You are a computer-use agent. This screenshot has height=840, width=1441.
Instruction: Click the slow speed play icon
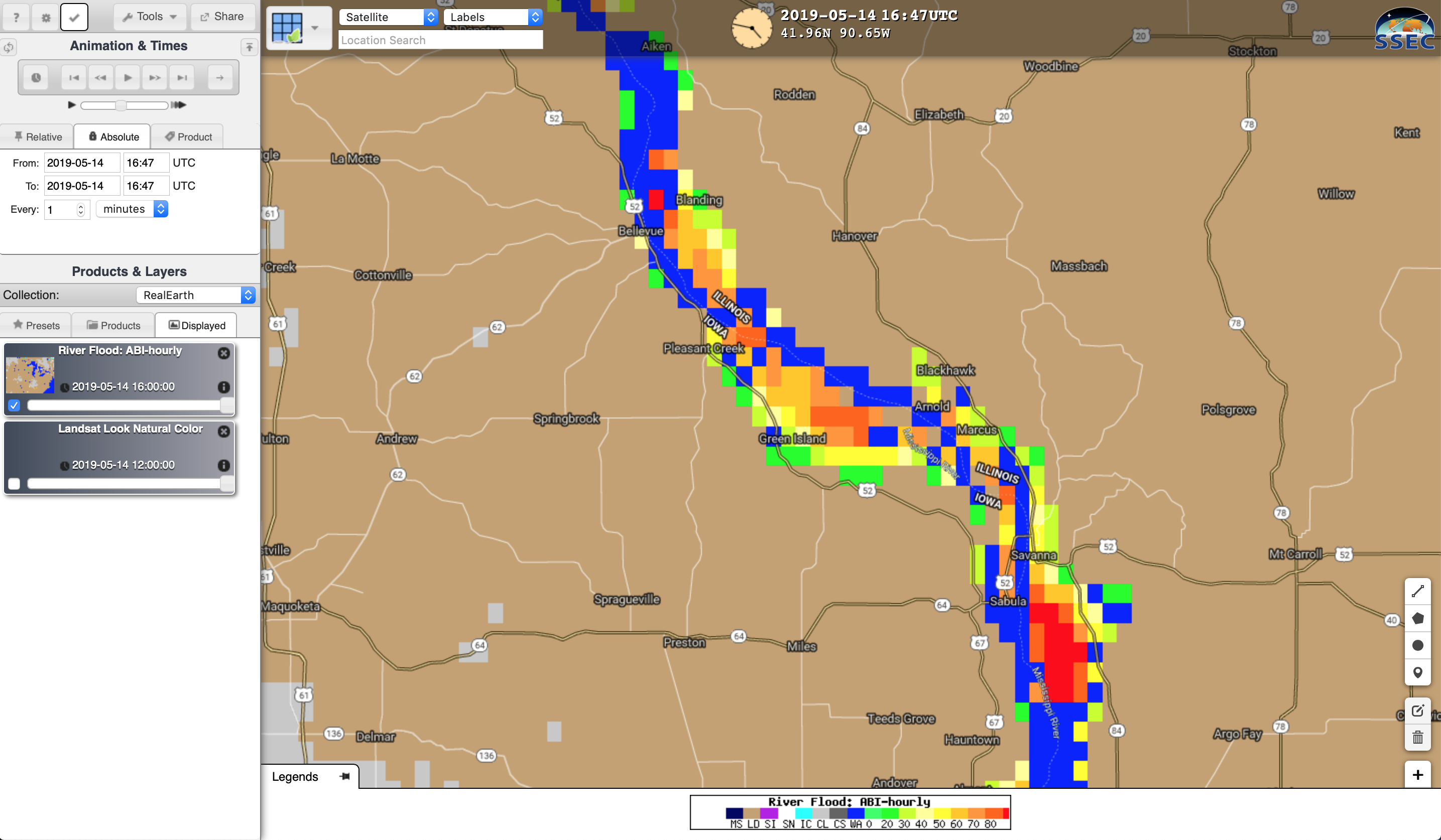71,105
